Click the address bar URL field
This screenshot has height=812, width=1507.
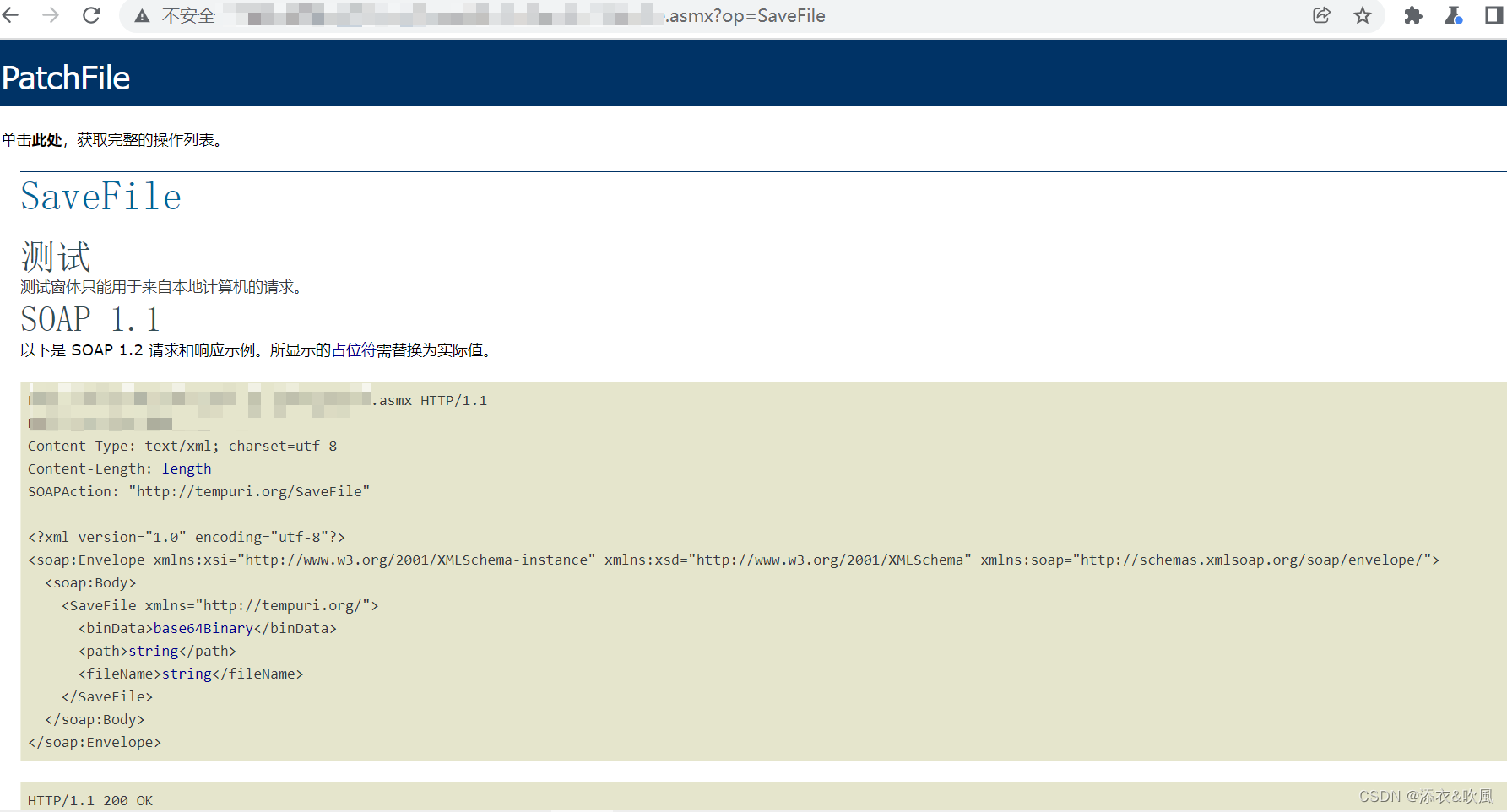tap(591, 15)
